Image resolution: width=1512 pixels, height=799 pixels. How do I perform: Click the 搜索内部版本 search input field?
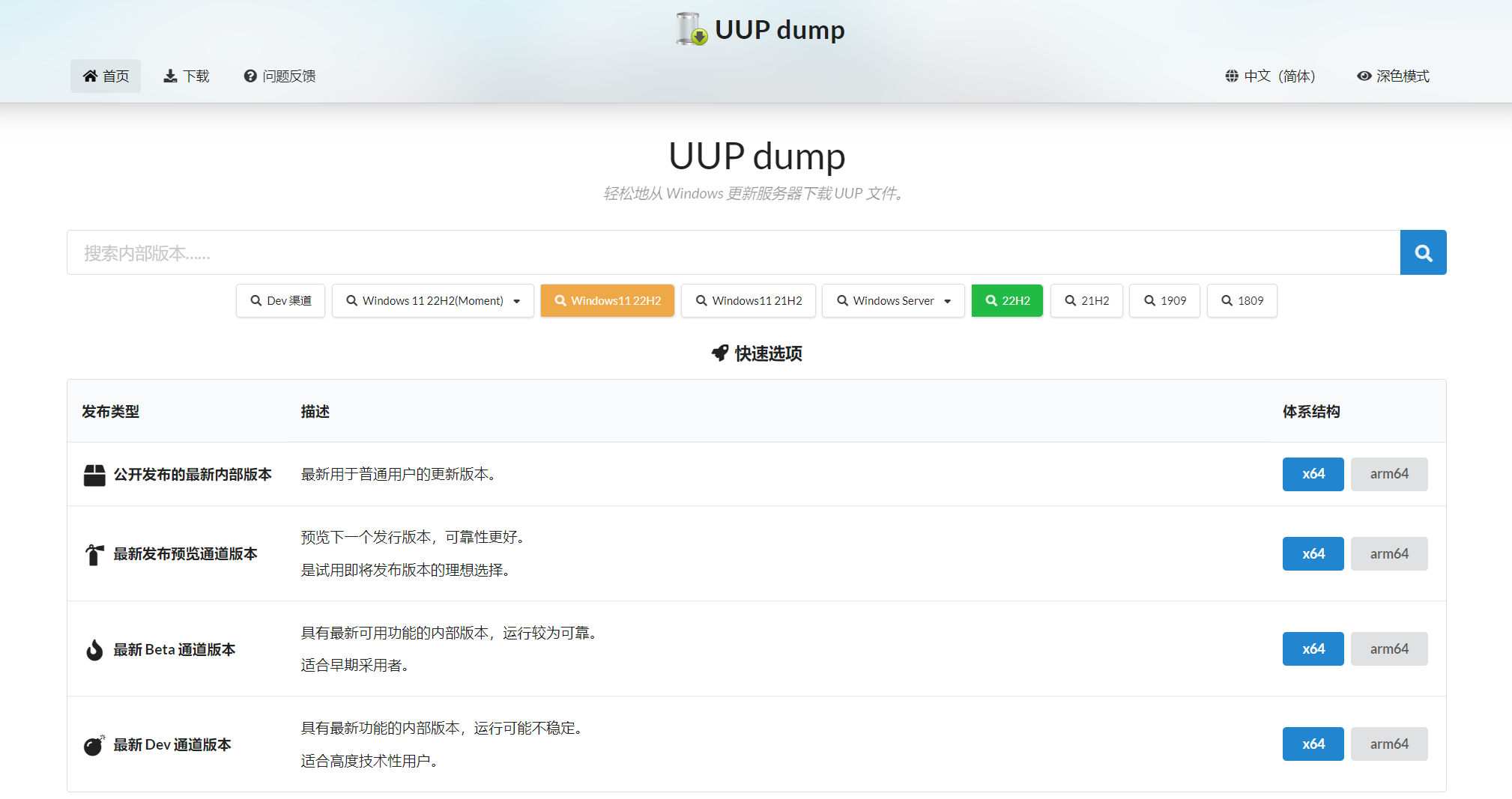[x=734, y=252]
